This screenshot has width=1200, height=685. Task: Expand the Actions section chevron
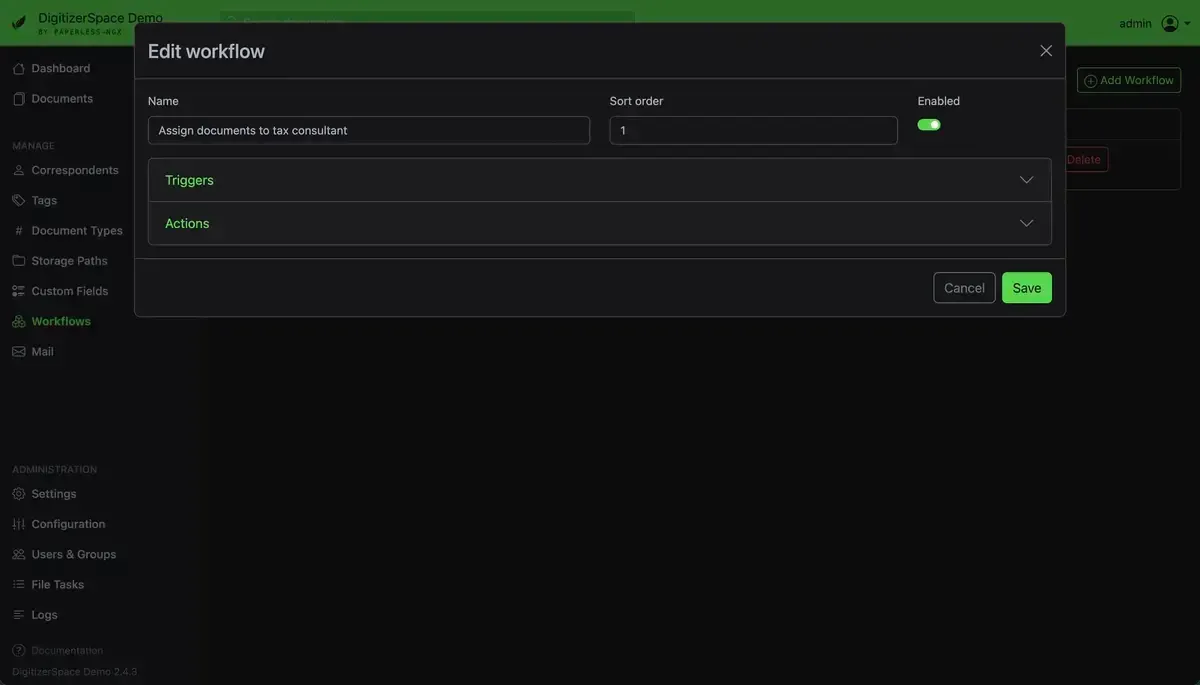coord(1026,223)
